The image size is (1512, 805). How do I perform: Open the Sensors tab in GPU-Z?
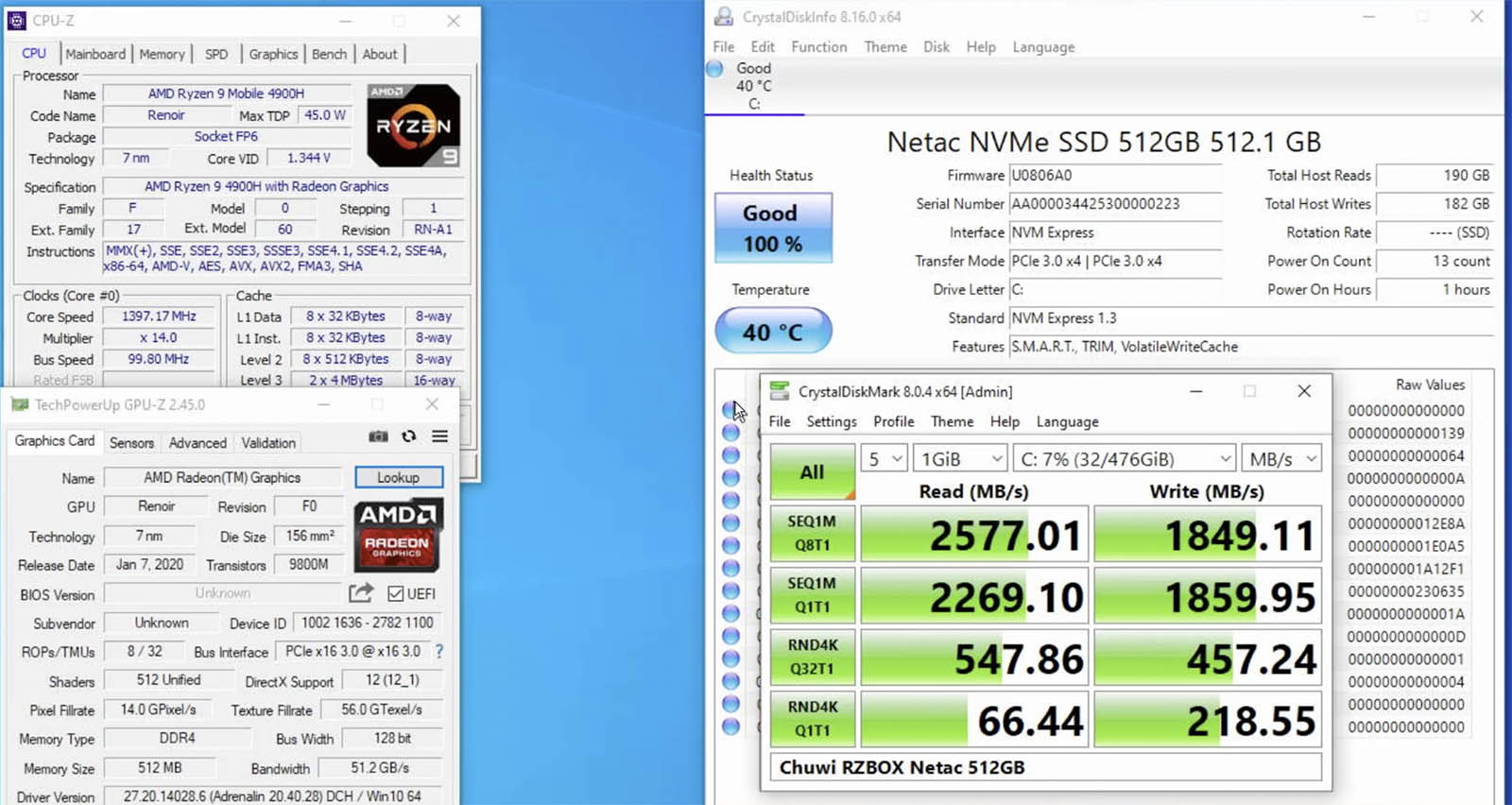coord(131,442)
